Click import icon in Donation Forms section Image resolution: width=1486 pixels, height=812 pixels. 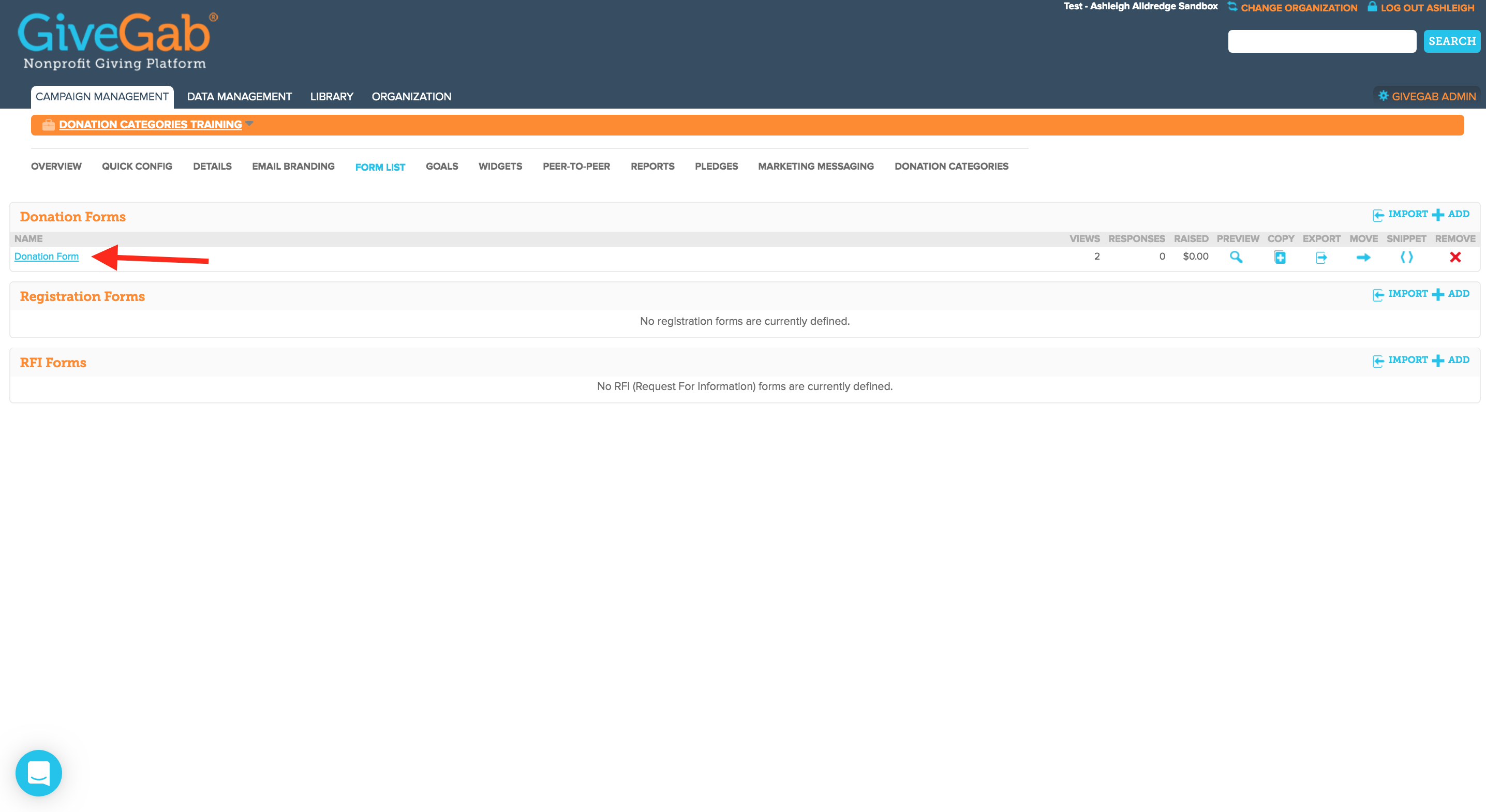(1378, 215)
